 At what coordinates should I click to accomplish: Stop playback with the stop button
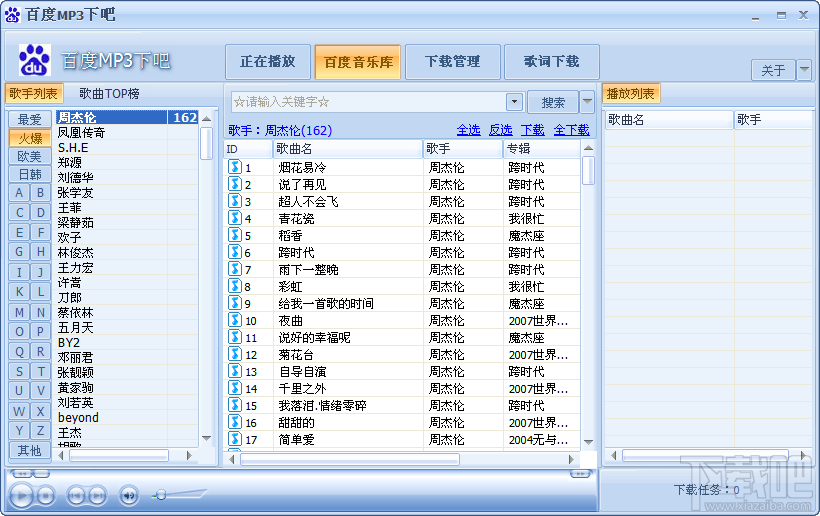(46, 495)
